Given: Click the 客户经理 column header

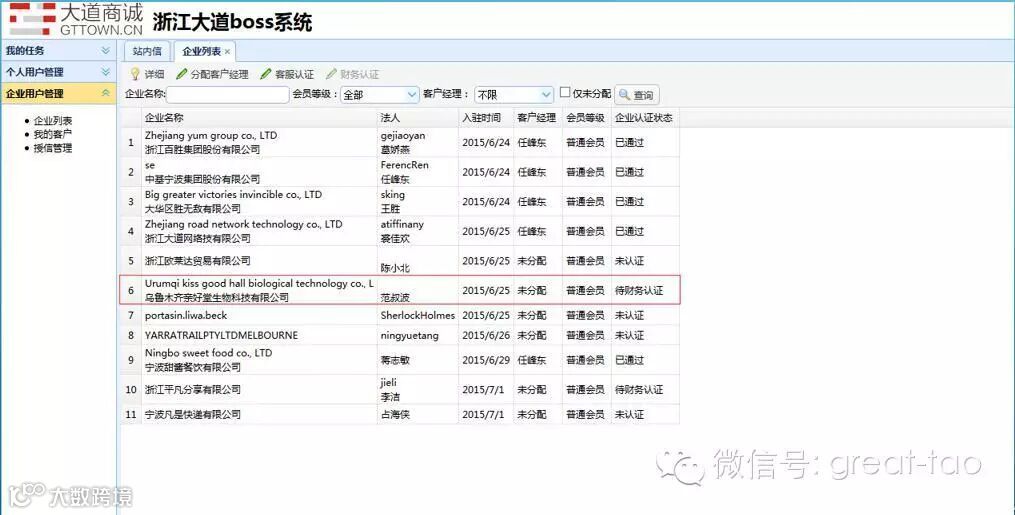Looking at the screenshot, I should pos(538,117).
